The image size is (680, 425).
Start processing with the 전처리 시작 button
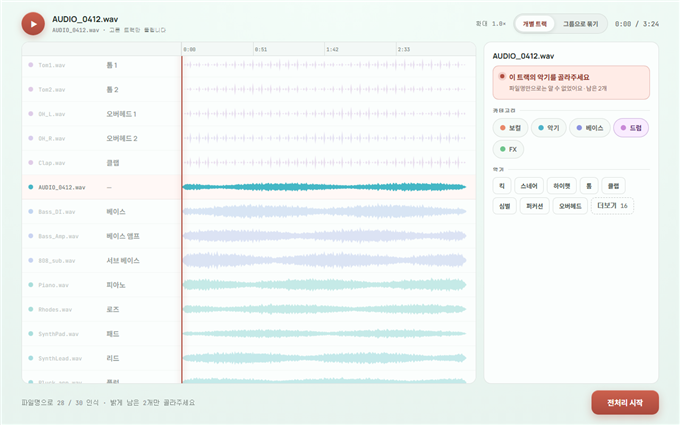click(625, 403)
